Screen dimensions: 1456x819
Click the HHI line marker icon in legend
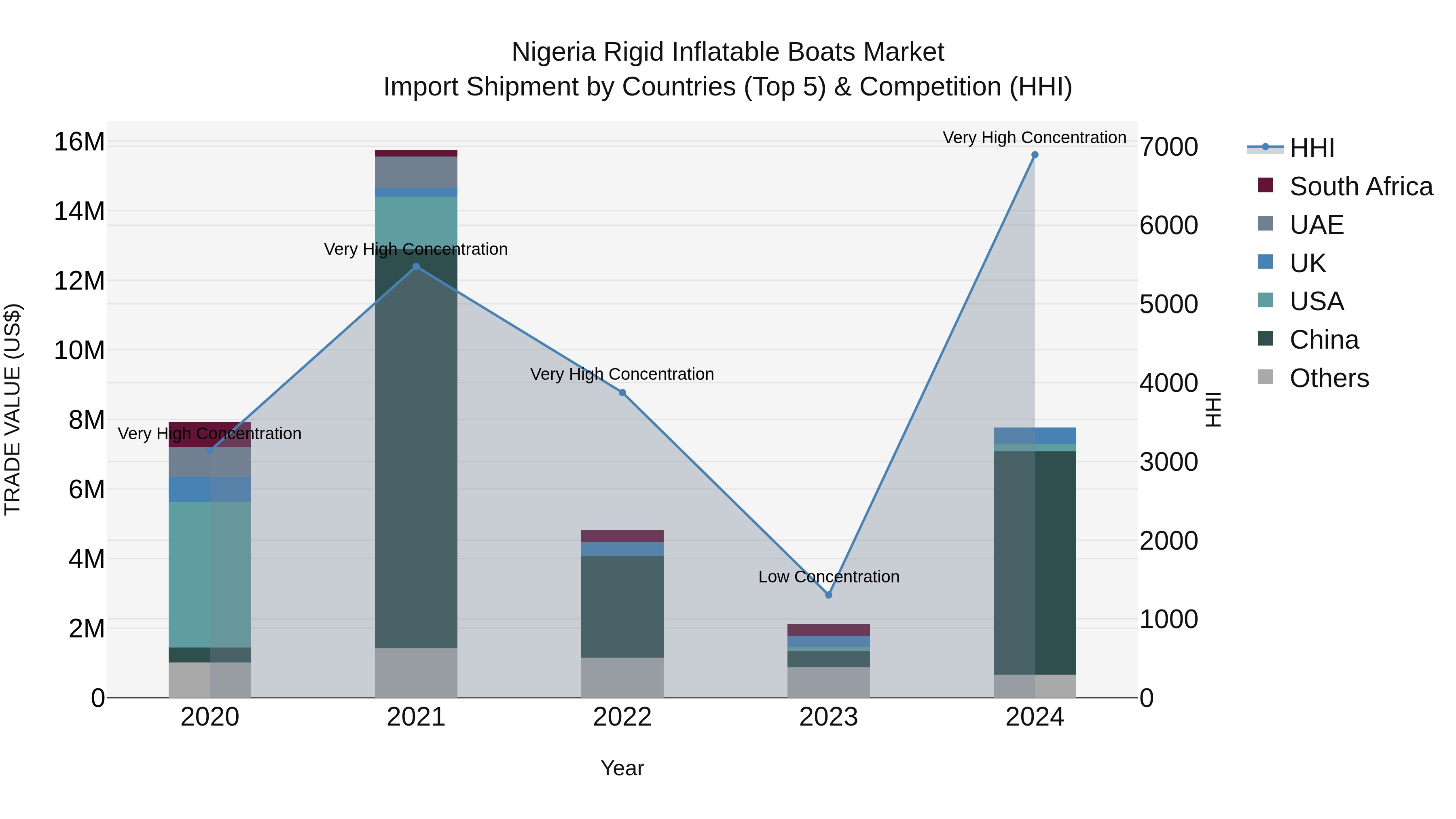(1265, 147)
